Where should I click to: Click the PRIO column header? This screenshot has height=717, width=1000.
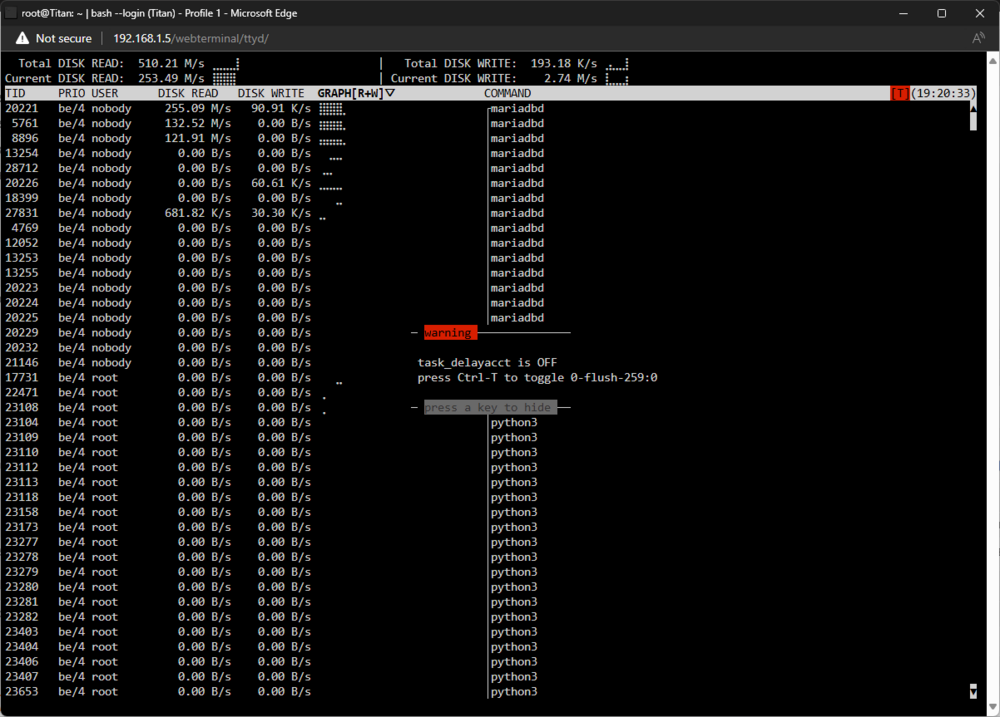click(71, 93)
